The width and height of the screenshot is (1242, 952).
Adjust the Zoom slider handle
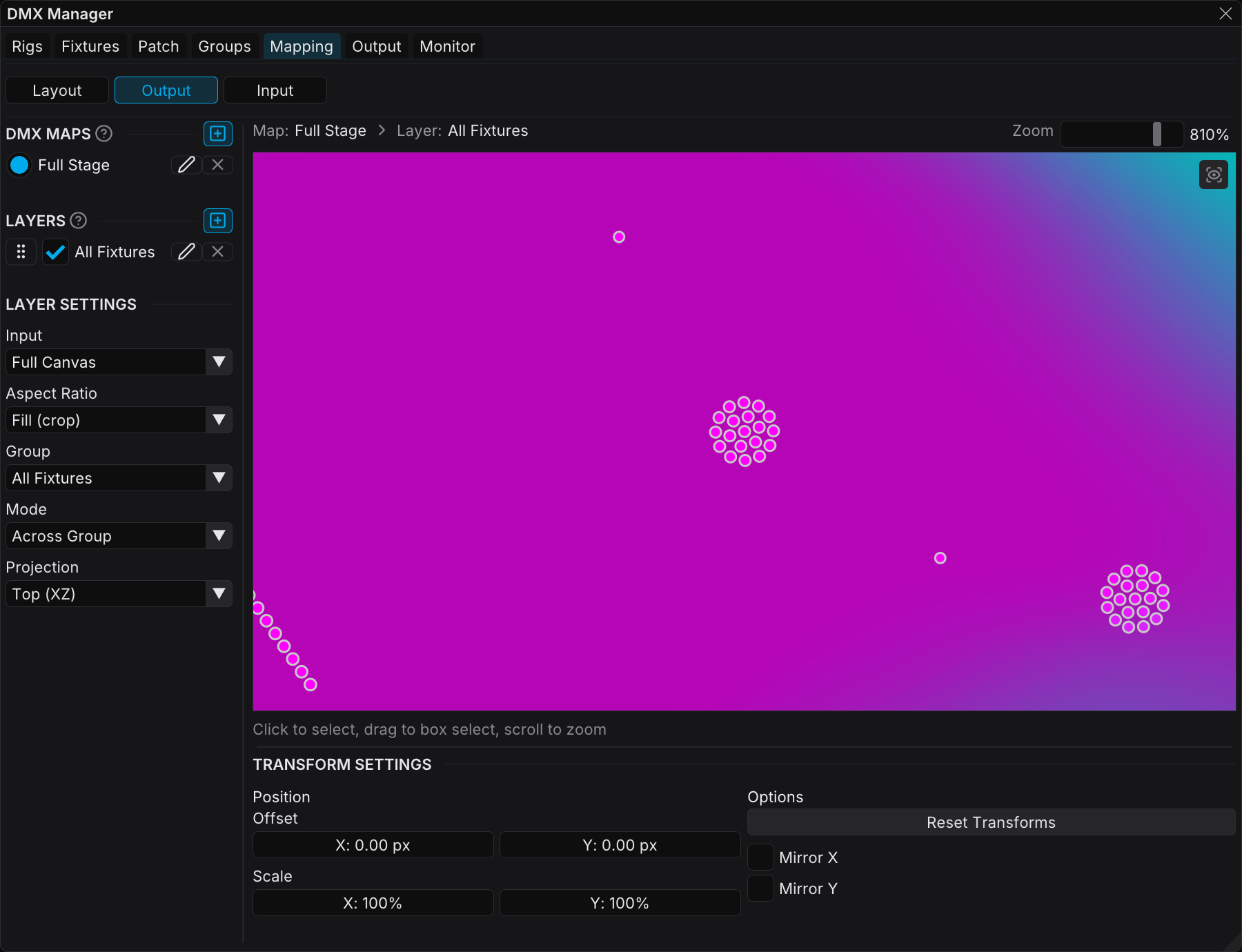coord(1157,134)
